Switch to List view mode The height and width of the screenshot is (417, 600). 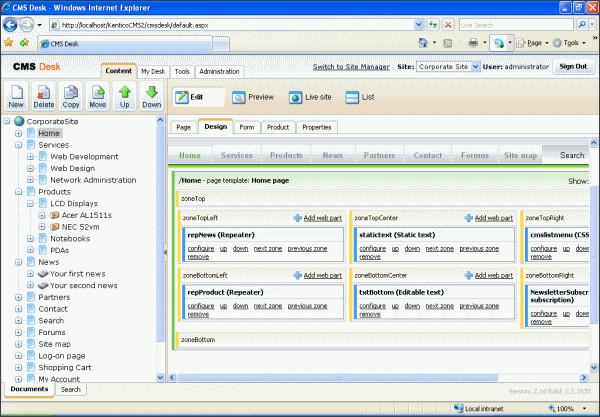pyautogui.click(x=360, y=97)
